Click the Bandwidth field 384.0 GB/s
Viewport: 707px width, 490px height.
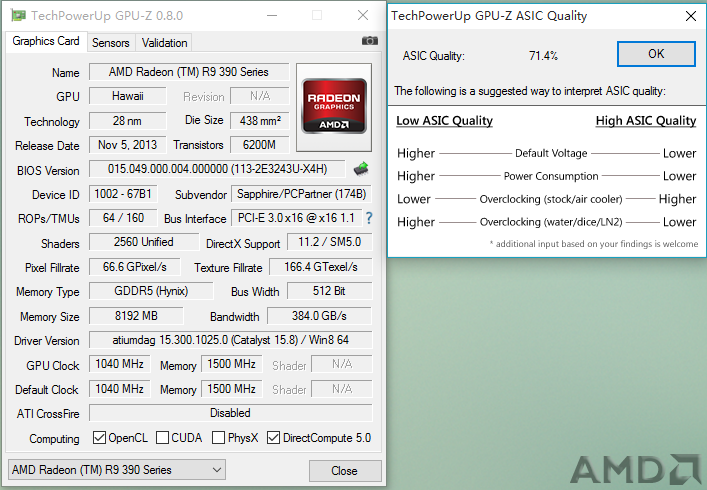(319, 316)
